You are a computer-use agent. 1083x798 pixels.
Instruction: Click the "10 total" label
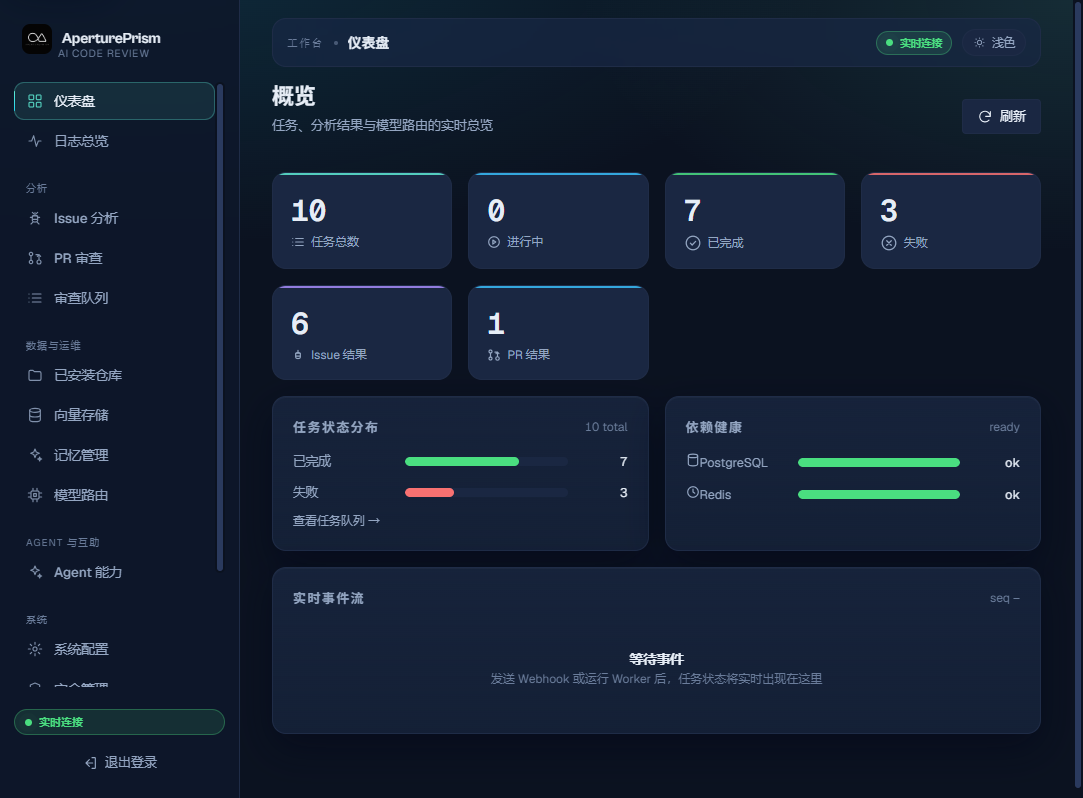pyautogui.click(x=606, y=427)
